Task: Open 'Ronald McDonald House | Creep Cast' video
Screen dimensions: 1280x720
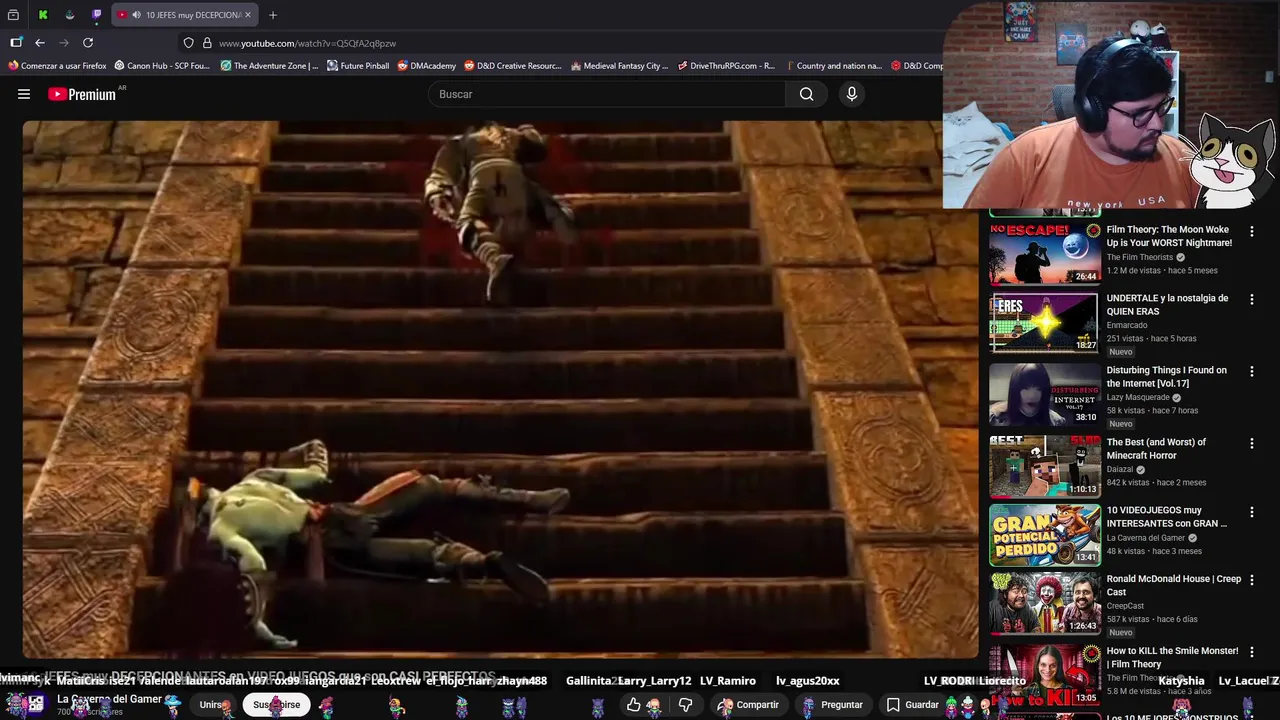Action: tap(1173, 585)
